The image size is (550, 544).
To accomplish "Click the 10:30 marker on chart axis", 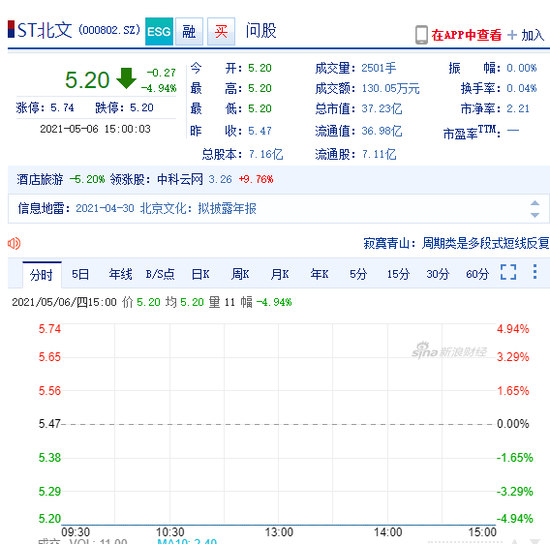I will 170,532.
